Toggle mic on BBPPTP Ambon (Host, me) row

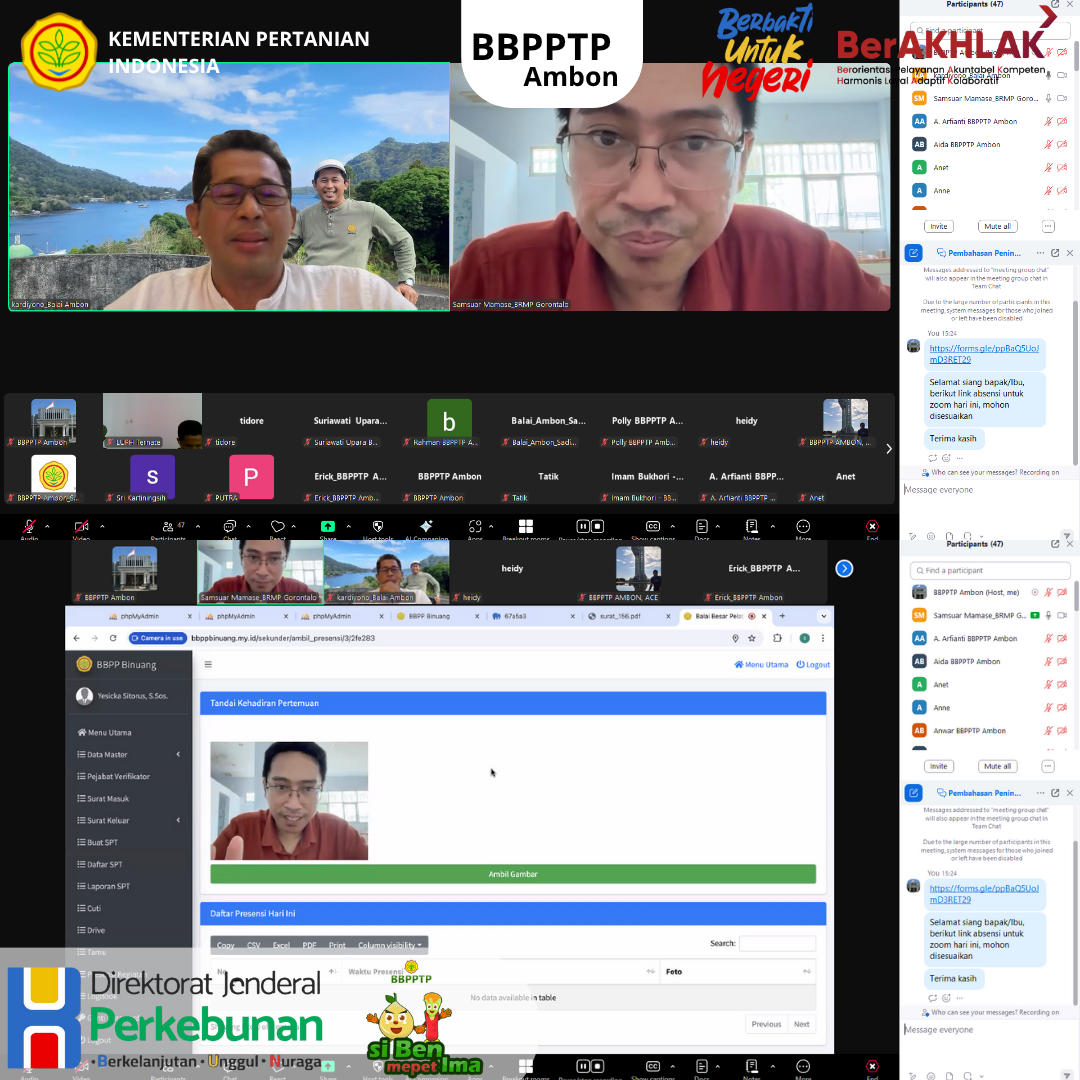click(x=1048, y=593)
